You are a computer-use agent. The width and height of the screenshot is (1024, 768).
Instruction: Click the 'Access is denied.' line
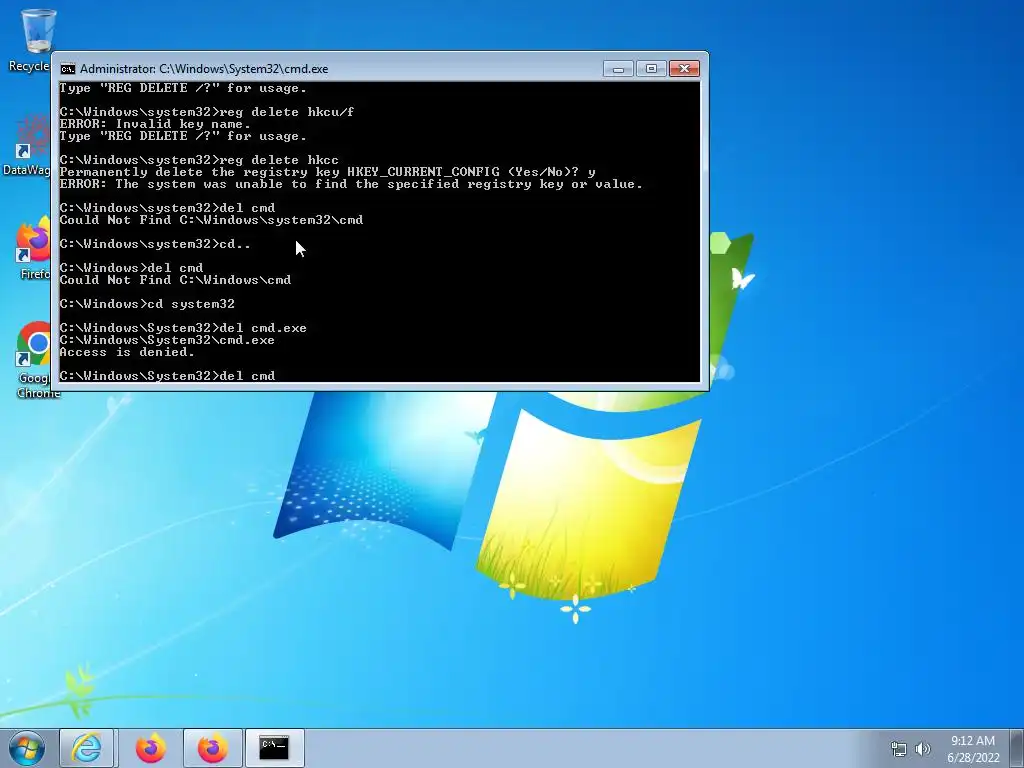tap(127, 352)
